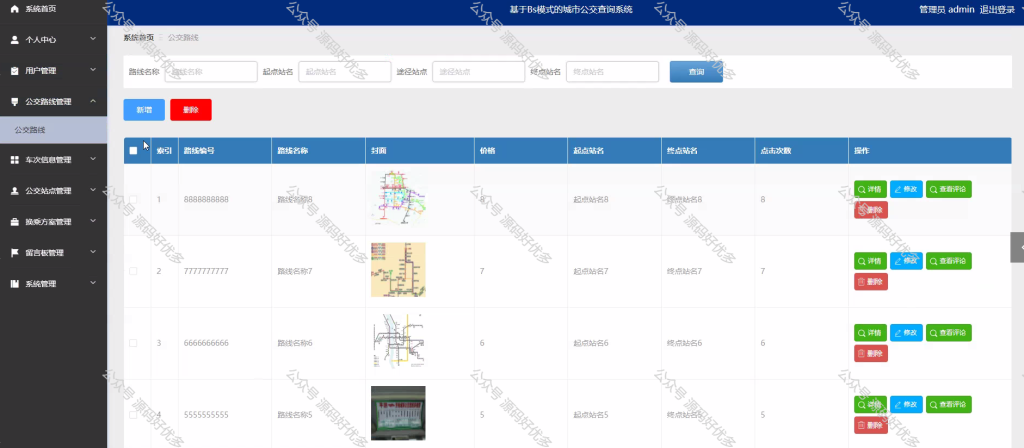Click 系统首页 in the breadcrumb
Screen dimensions: 1024x448
tap(138, 38)
